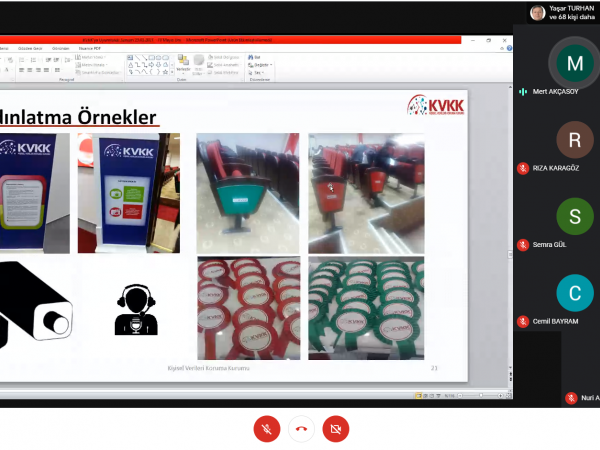Turn the camera back on
Viewport: 600px width, 450px height.
point(336,429)
